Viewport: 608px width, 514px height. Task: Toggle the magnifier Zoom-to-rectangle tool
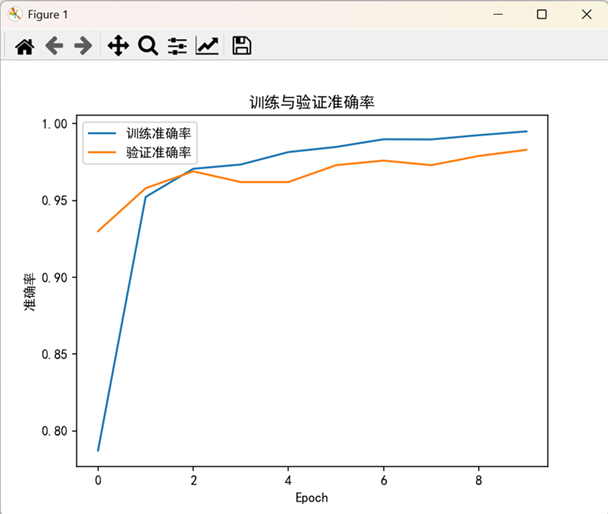(x=148, y=45)
